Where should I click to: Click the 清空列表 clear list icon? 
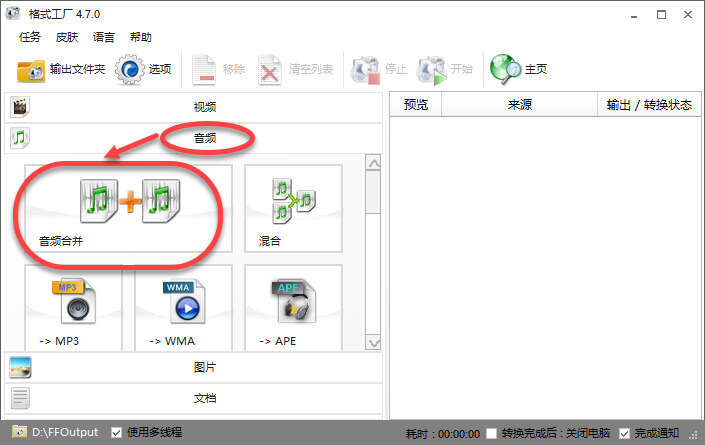pyautogui.click(x=269, y=70)
